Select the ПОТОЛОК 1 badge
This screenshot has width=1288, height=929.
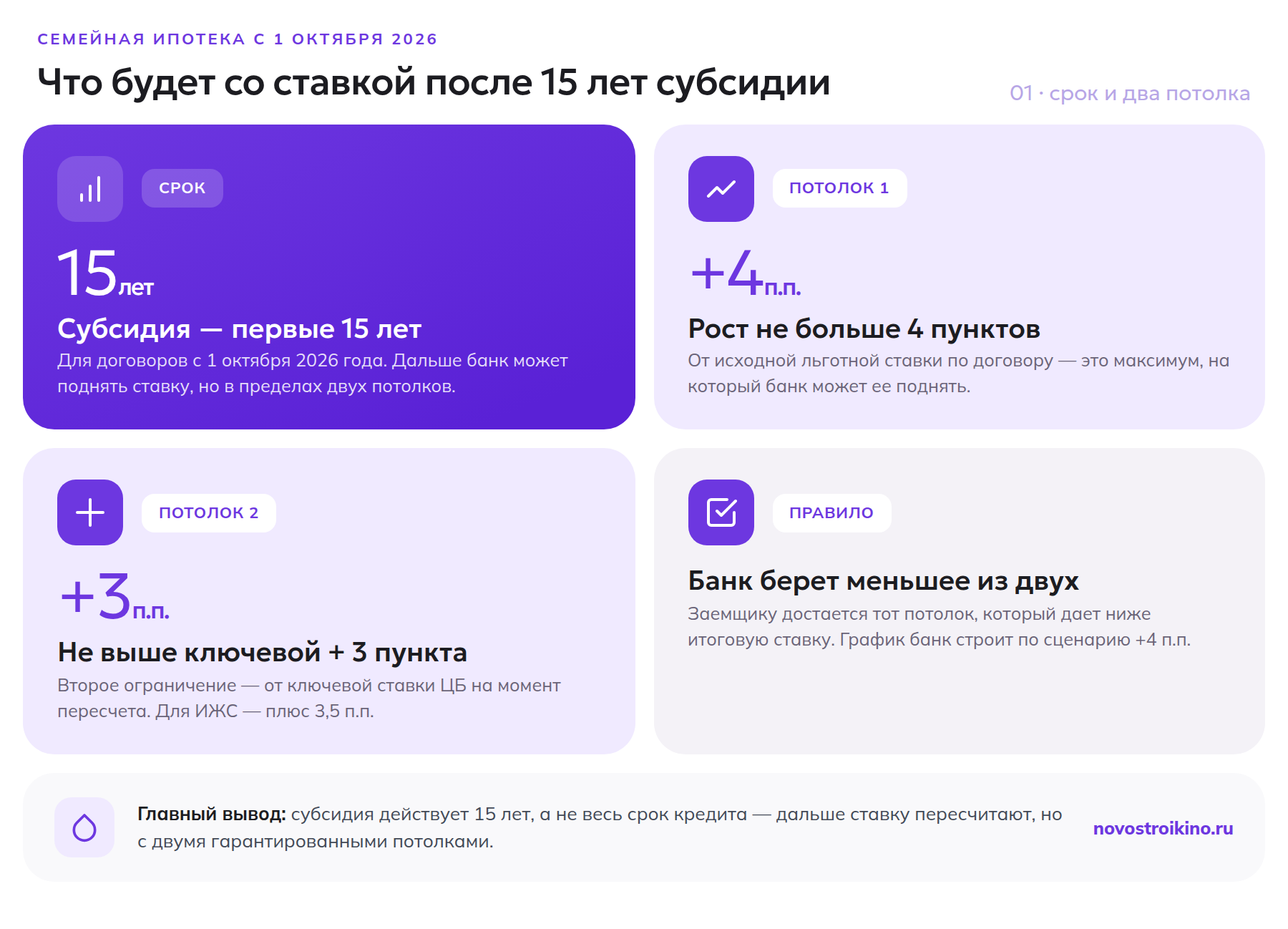pos(839,188)
